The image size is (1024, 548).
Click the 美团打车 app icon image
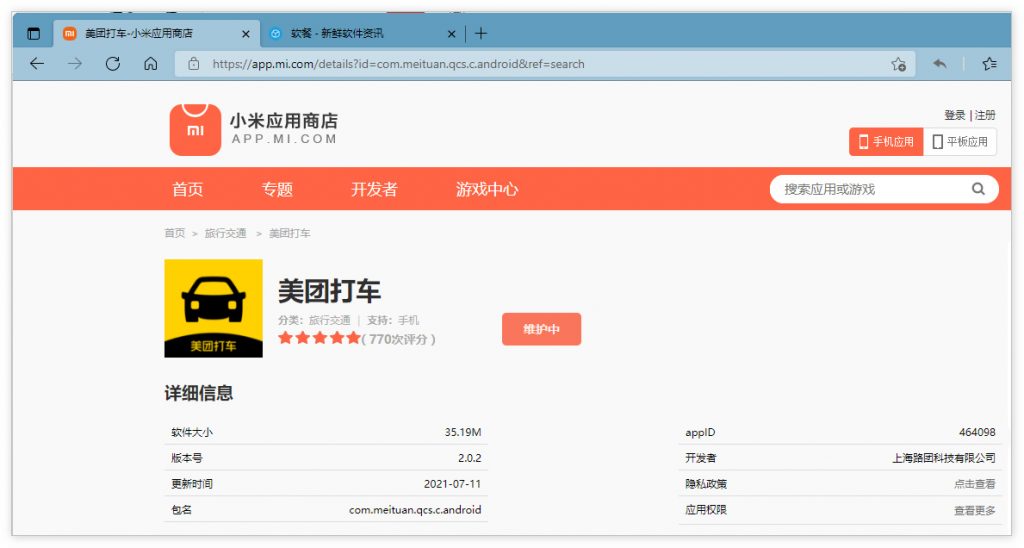(x=214, y=308)
